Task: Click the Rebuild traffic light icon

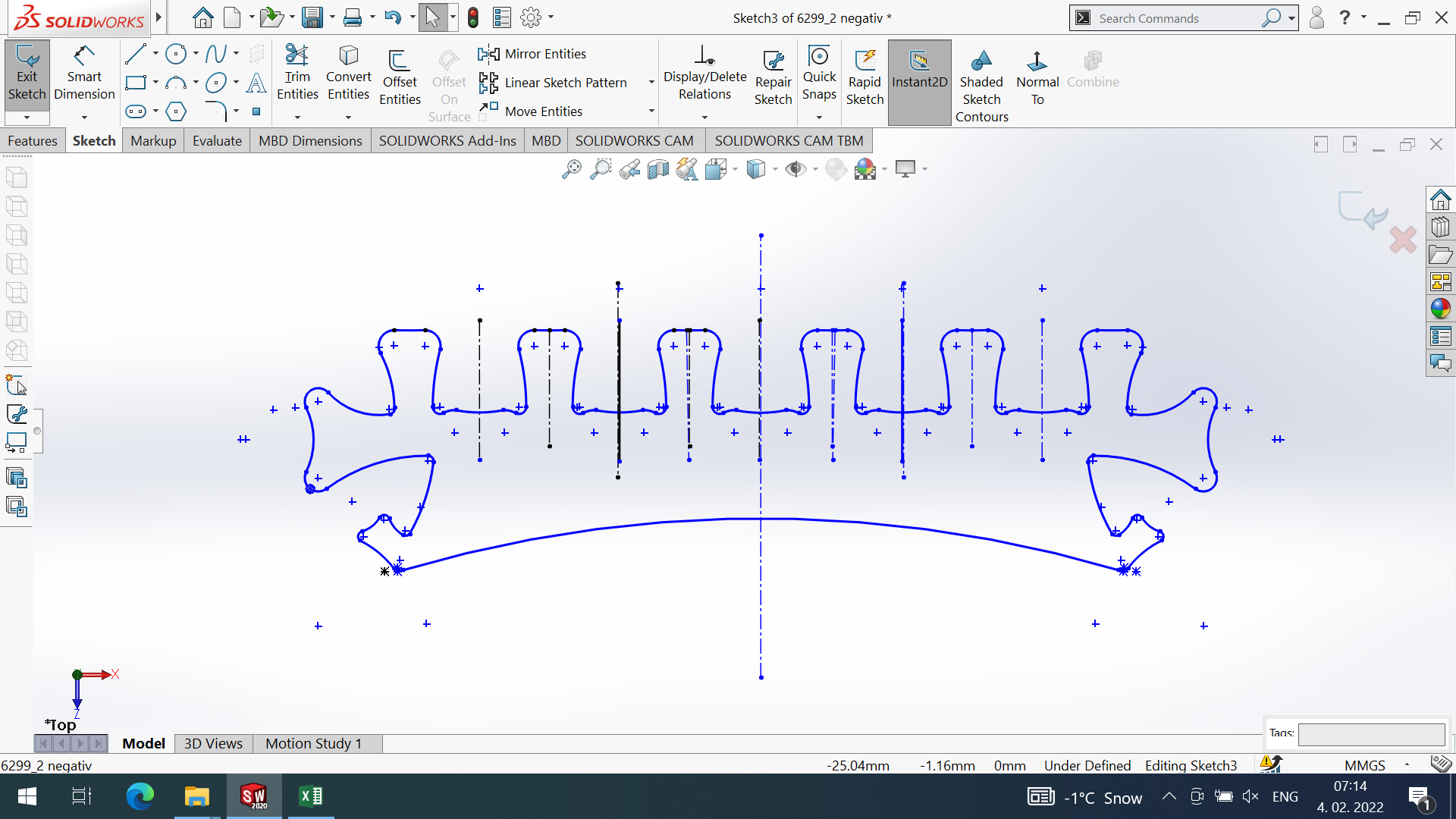Action: (473, 17)
